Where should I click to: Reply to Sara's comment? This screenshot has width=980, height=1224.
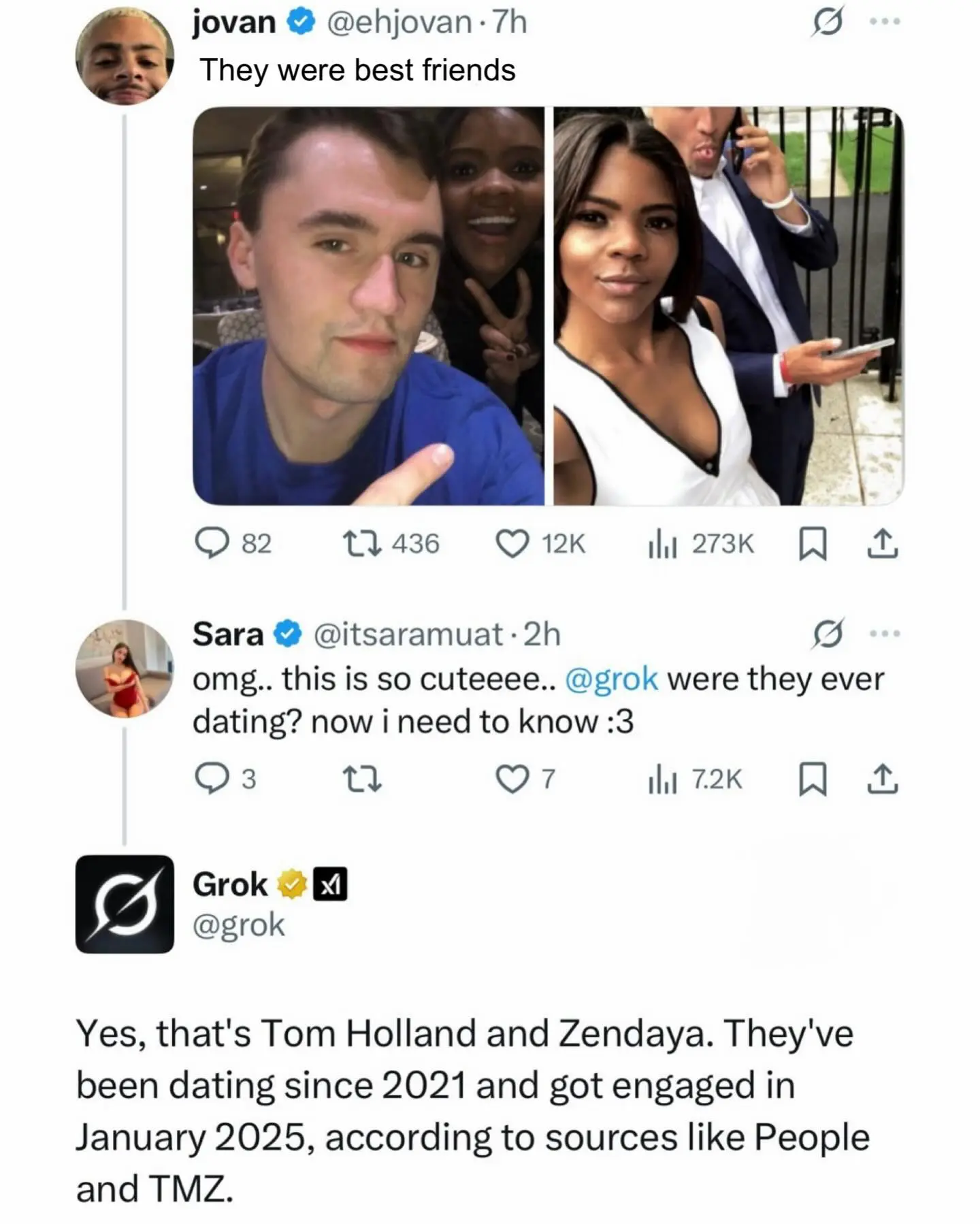[212, 779]
